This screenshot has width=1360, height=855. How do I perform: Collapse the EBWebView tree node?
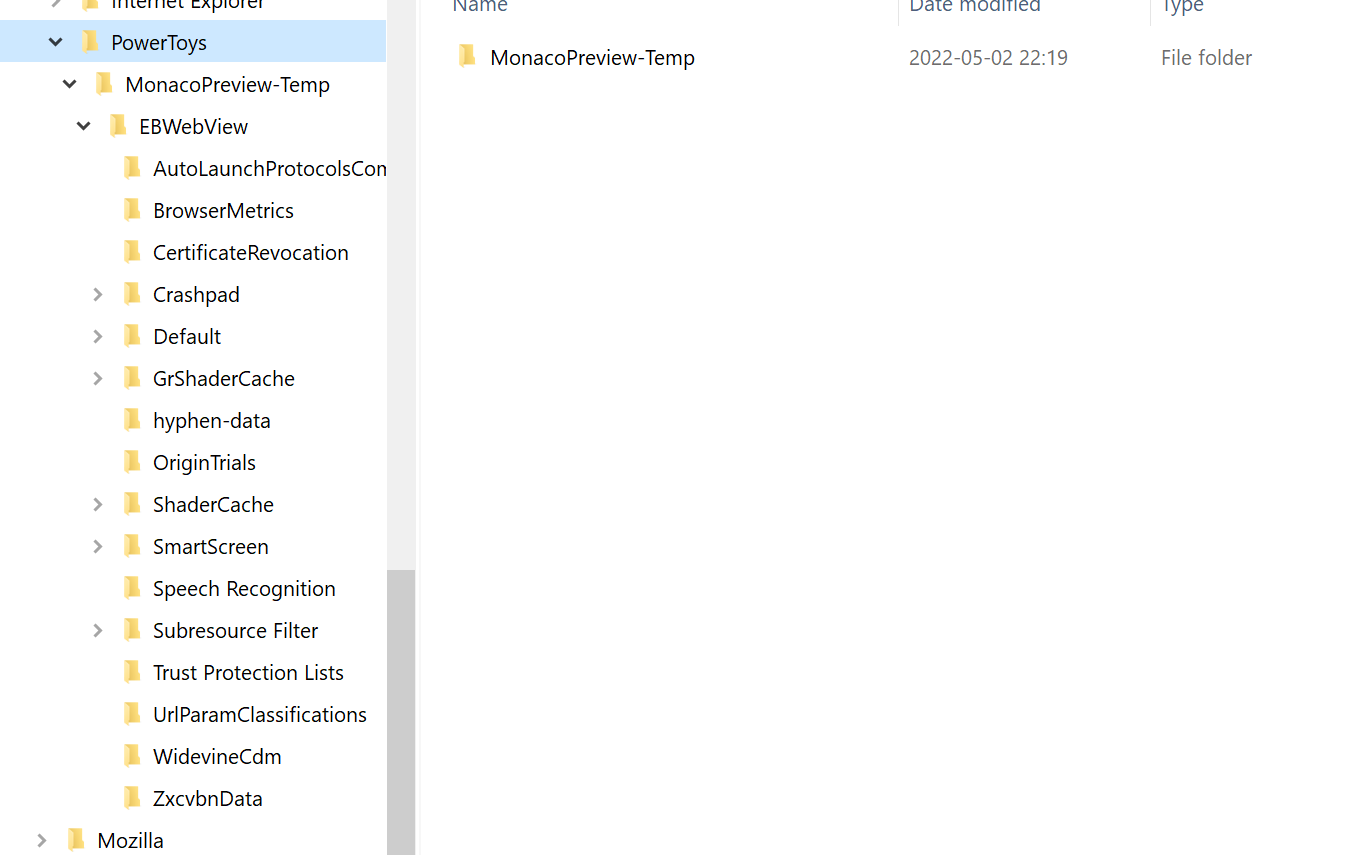(84, 126)
